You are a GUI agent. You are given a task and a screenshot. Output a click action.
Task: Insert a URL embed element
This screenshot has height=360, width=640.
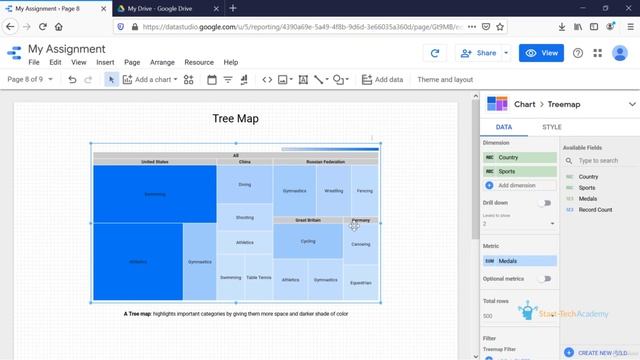[x=267, y=80]
